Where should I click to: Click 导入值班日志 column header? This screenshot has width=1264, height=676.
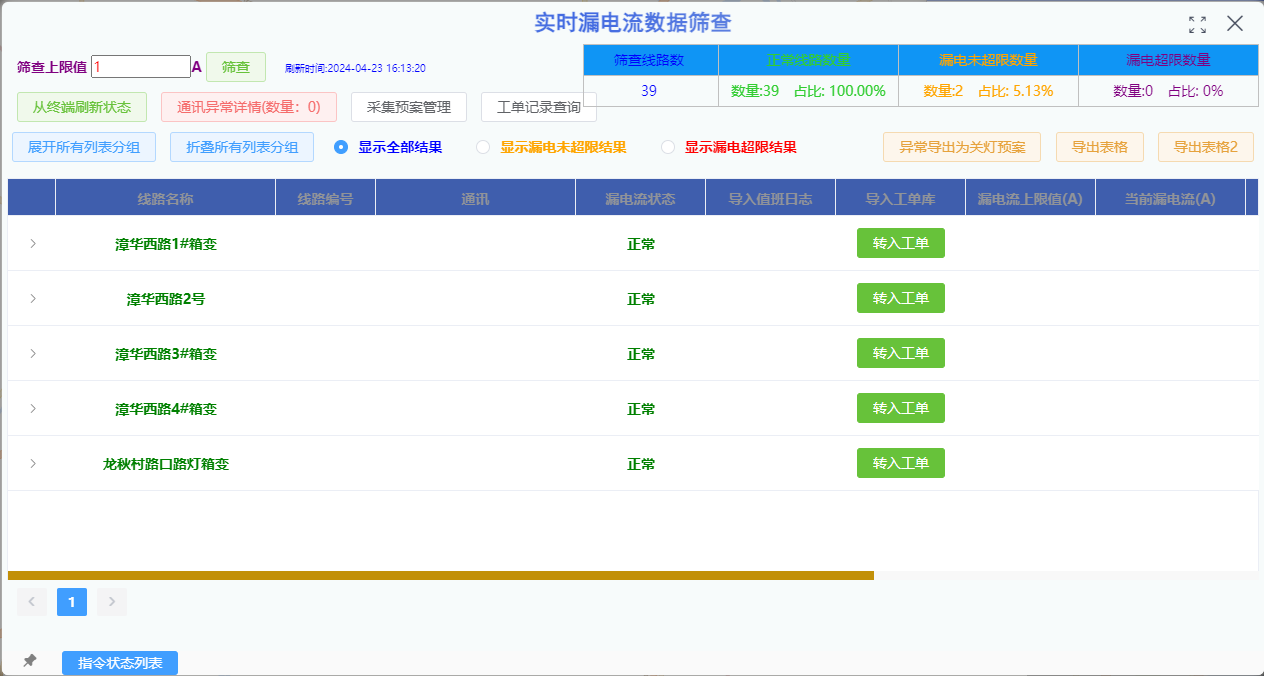pyautogui.click(x=771, y=198)
